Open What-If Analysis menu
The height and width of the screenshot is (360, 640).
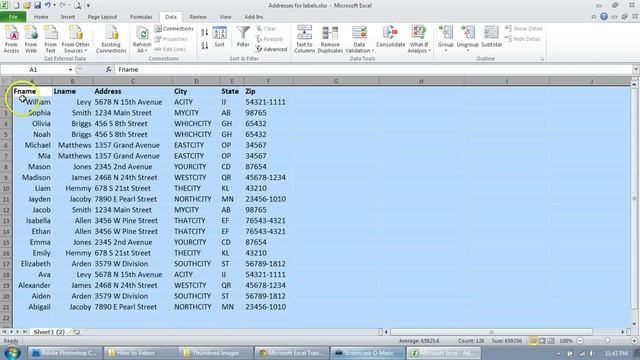pos(419,39)
